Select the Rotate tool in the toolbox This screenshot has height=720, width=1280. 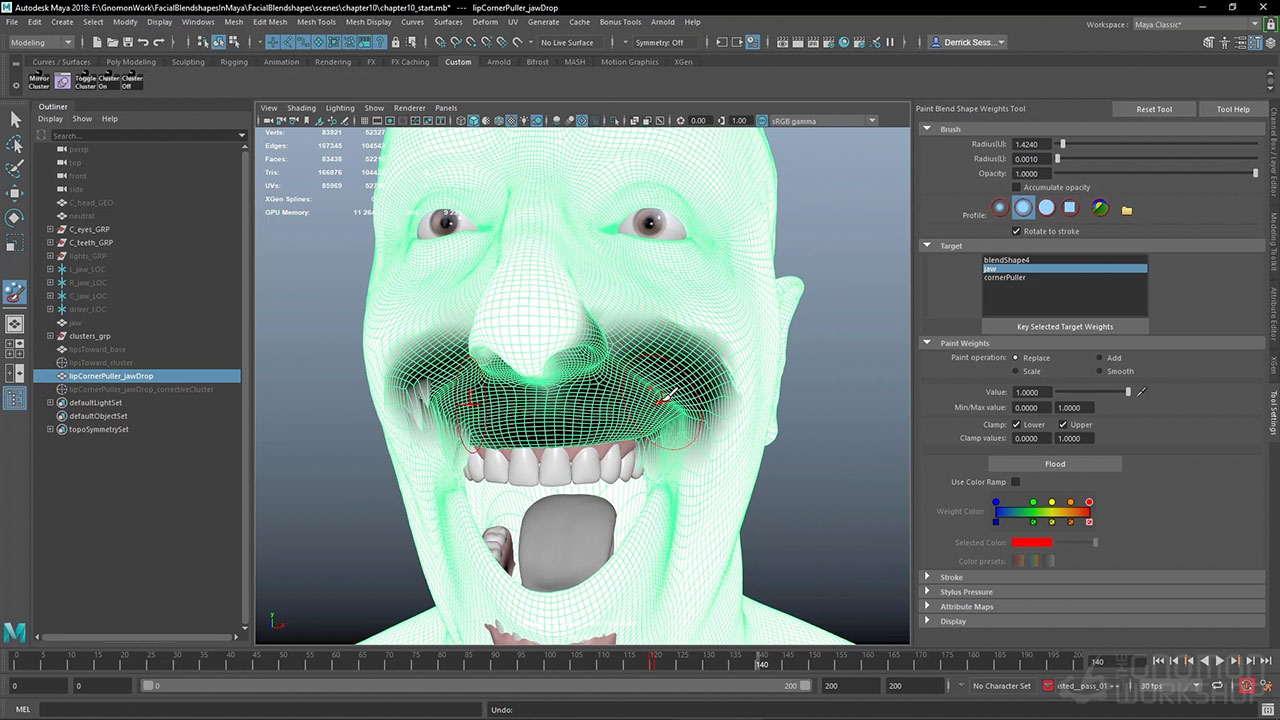tap(15, 217)
